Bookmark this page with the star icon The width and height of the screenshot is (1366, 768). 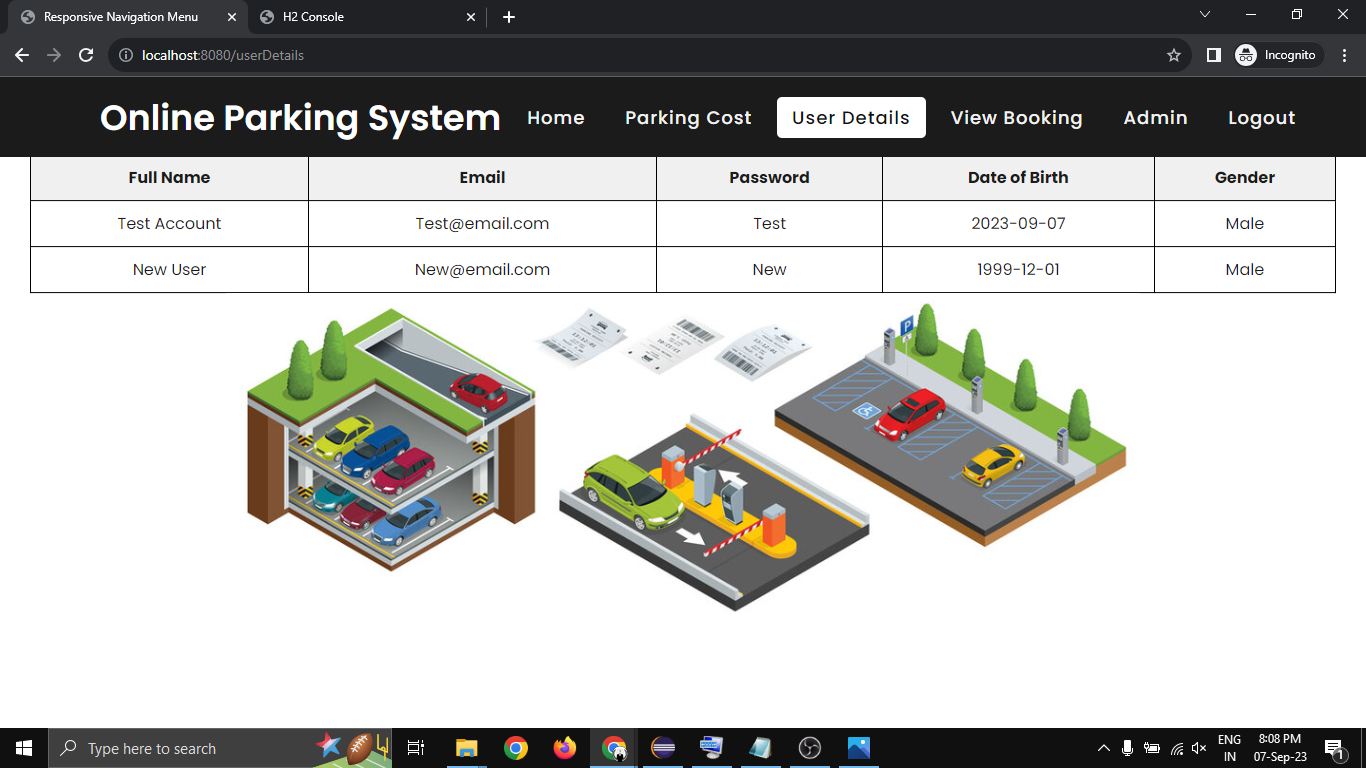[1174, 55]
